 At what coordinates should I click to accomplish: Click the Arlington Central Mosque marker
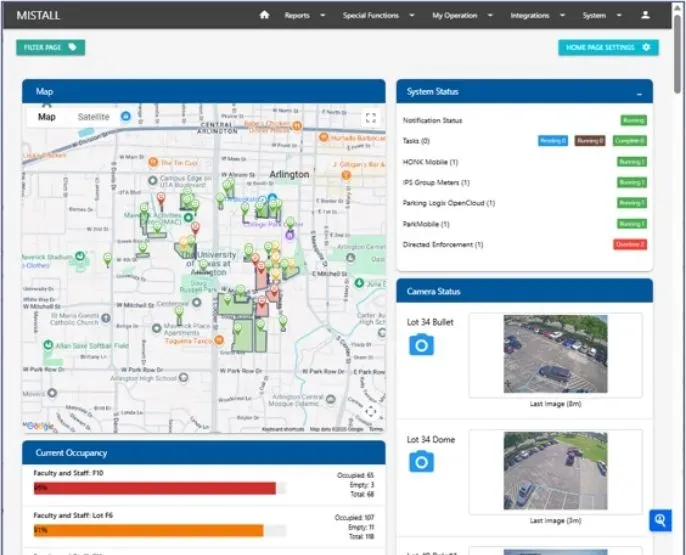click(x=331, y=399)
